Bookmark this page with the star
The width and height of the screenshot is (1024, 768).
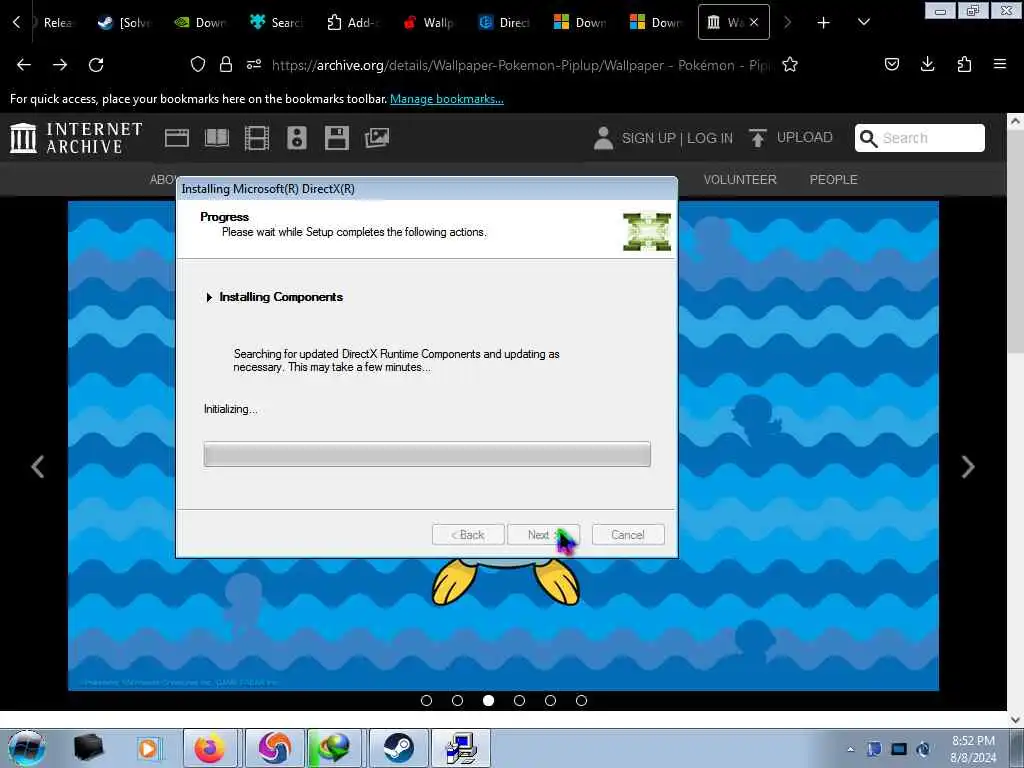[x=790, y=64]
